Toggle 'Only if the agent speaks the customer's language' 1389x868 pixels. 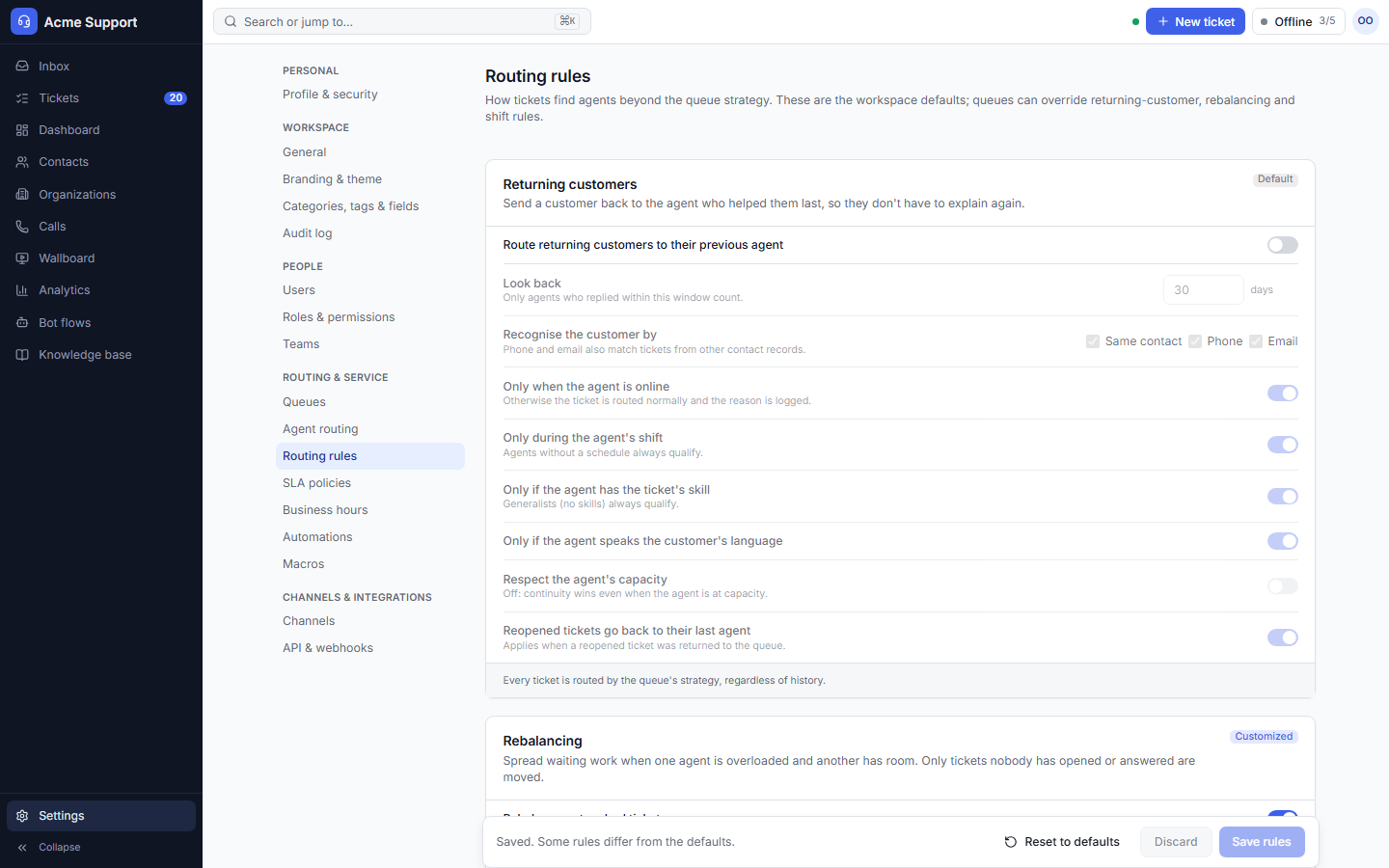coord(1283,541)
